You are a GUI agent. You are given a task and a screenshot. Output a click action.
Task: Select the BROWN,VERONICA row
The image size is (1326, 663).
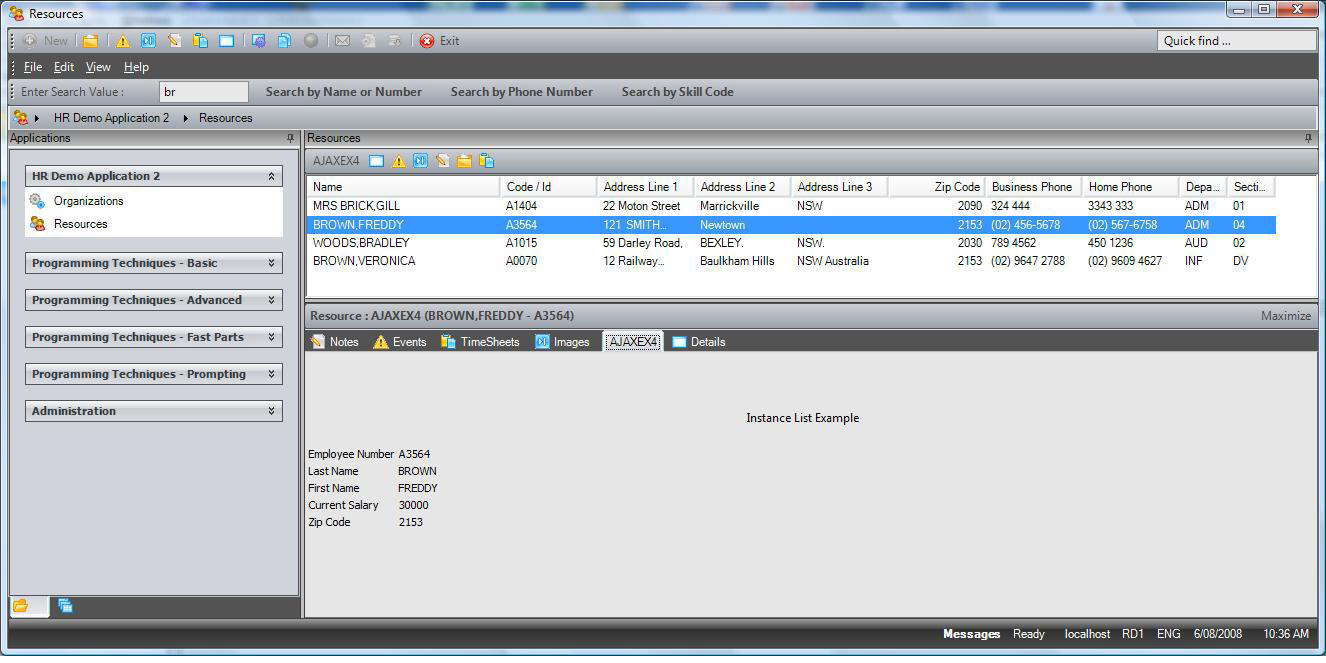click(791, 261)
